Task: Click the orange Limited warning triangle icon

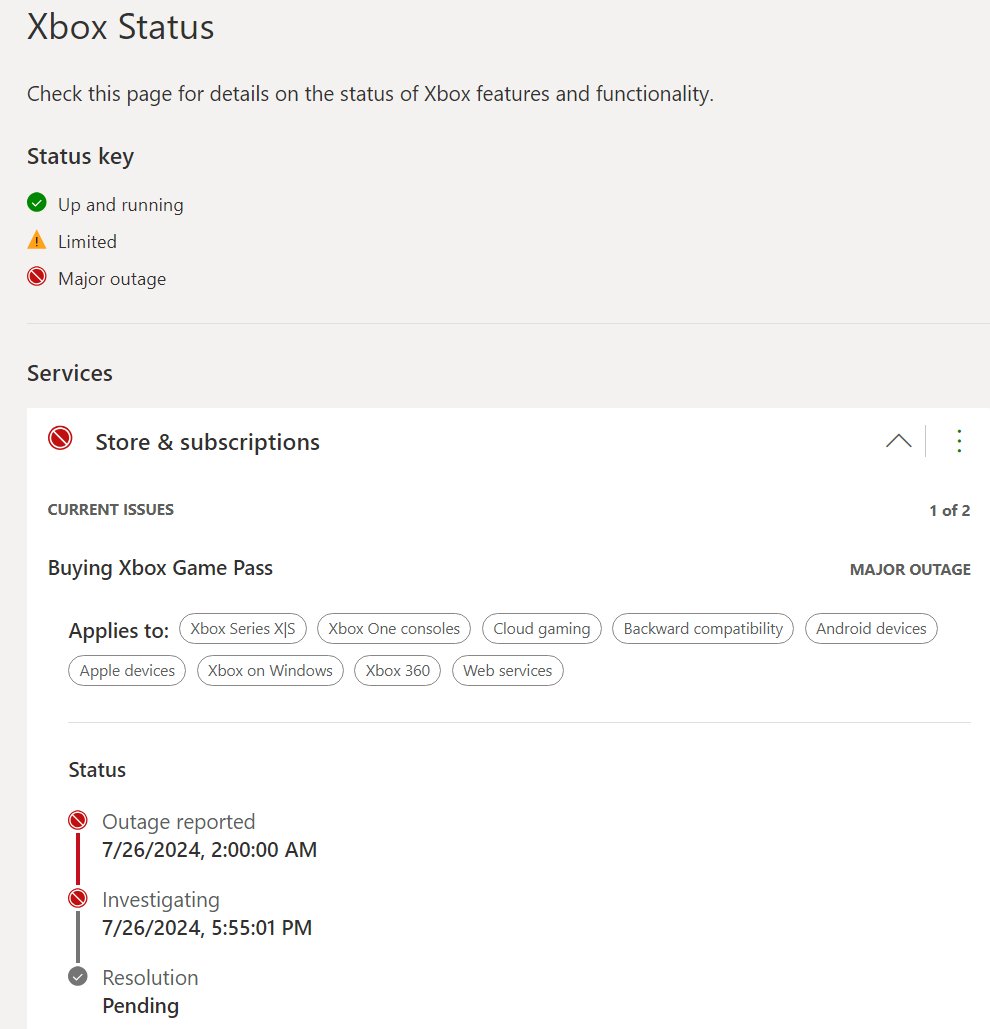Action: [x=37, y=240]
